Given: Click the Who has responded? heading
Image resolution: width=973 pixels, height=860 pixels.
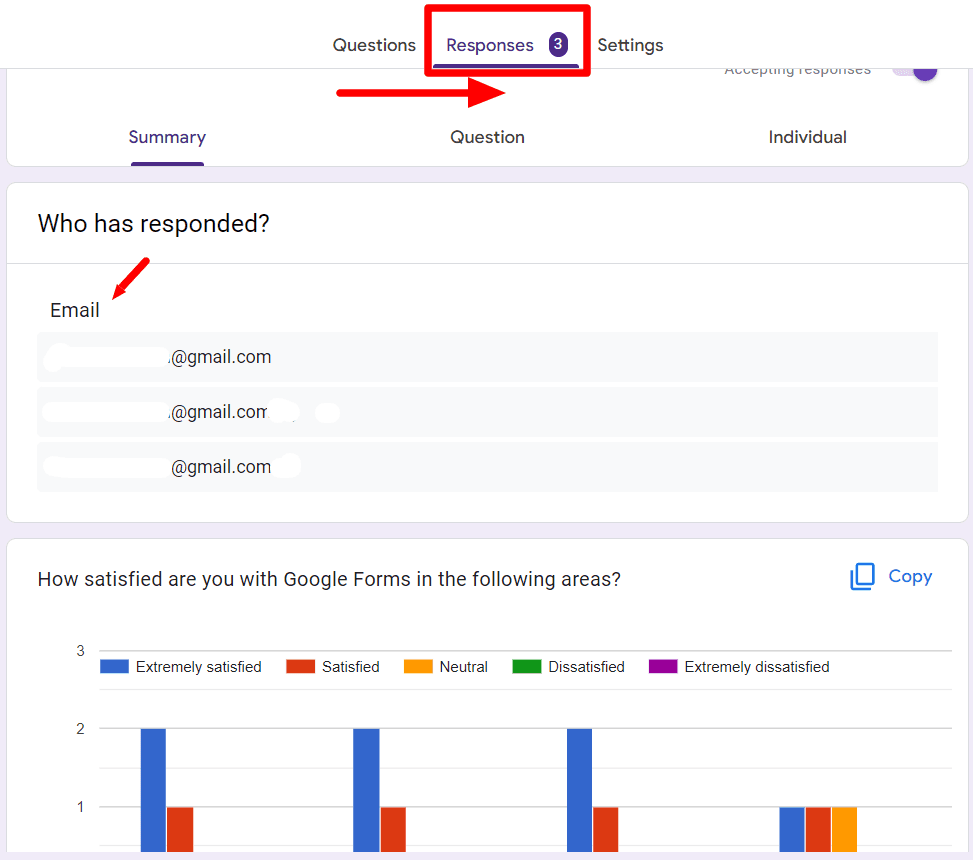Looking at the screenshot, I should coord(153,223).
